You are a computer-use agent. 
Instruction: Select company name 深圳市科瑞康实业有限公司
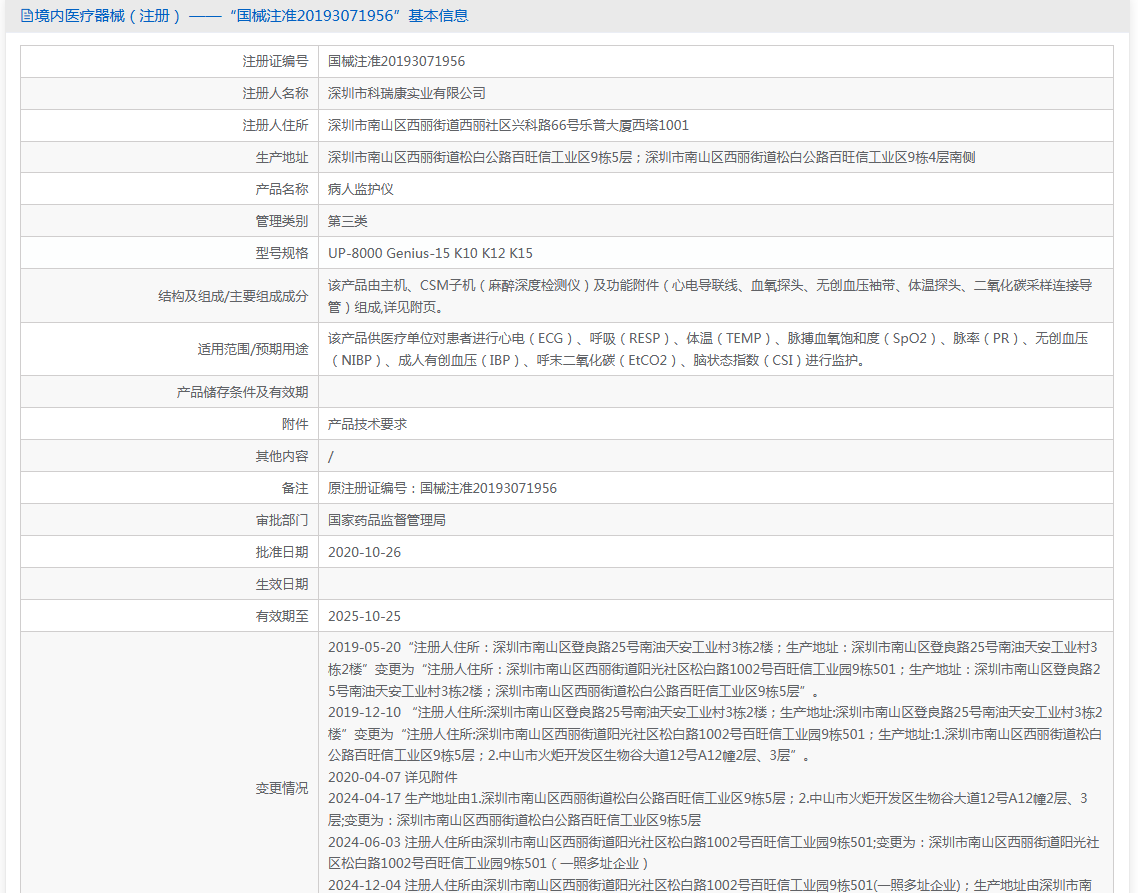point(406,94)
